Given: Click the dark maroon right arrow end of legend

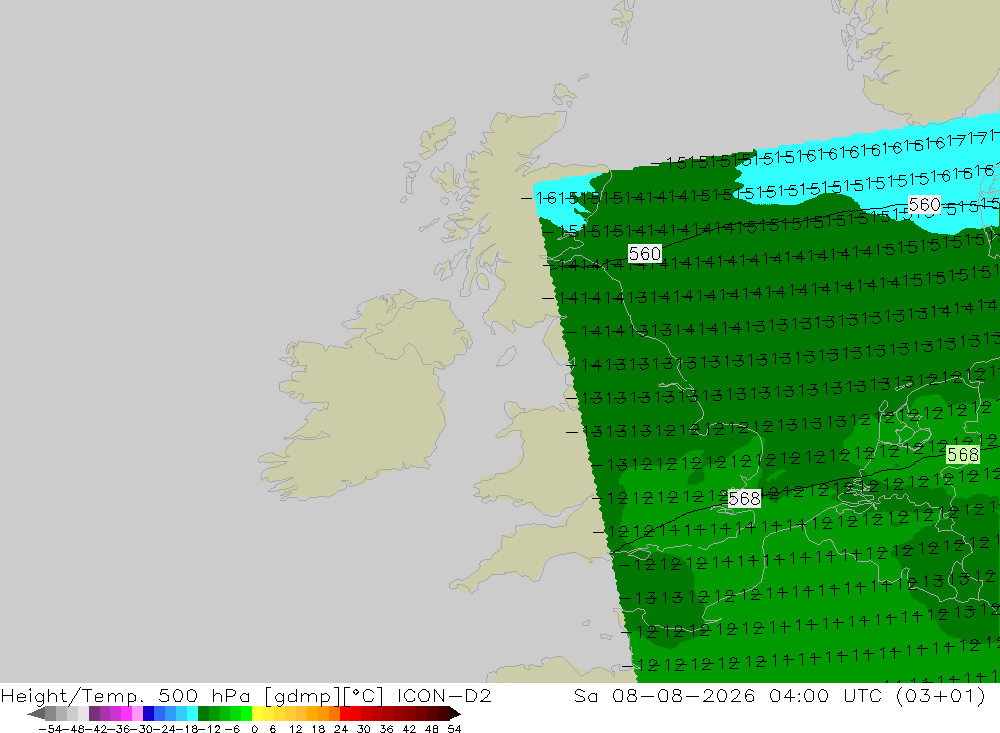Looking at the screenshot, I should pos(455,713).
